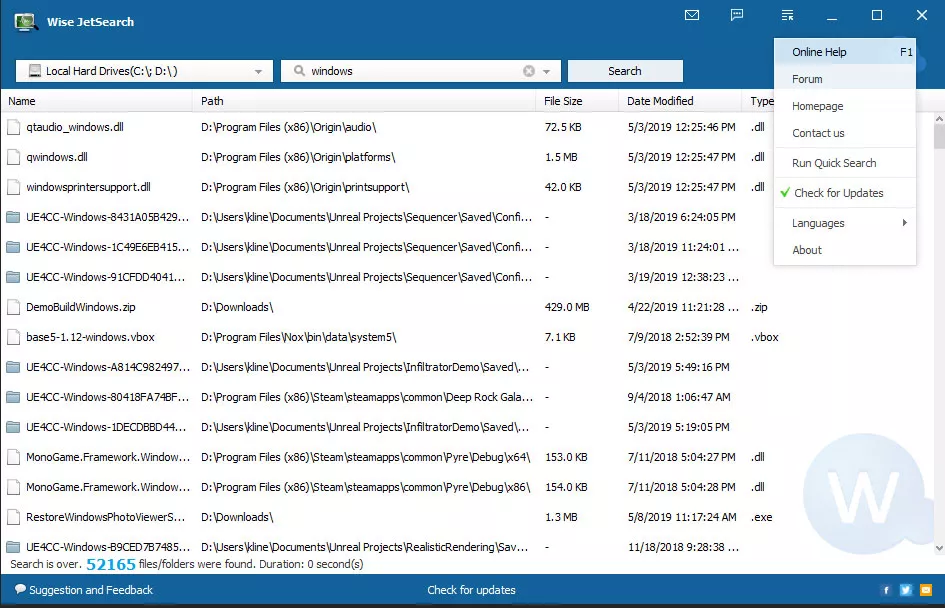Expand the search history dropdown arrow
Viewport: 945px width, 608px height.
pyautogui.click(x=547, y=71)
